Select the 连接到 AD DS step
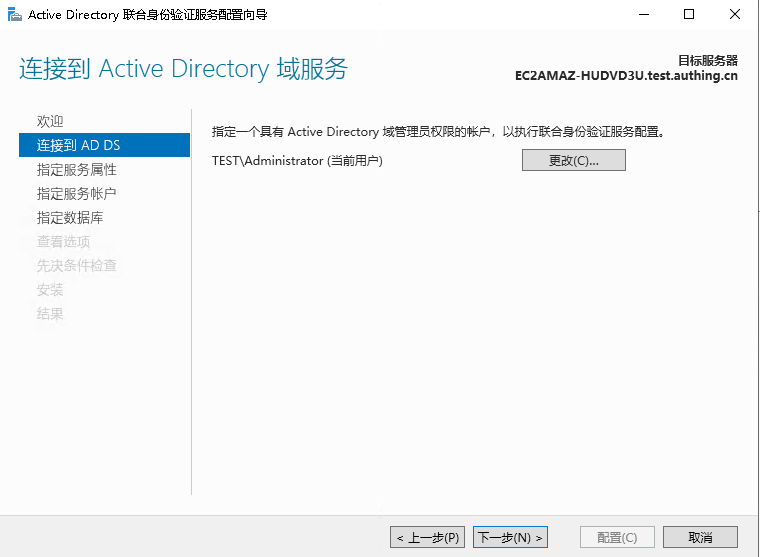This screenshot has height=557, width=760. pos(104,145)
